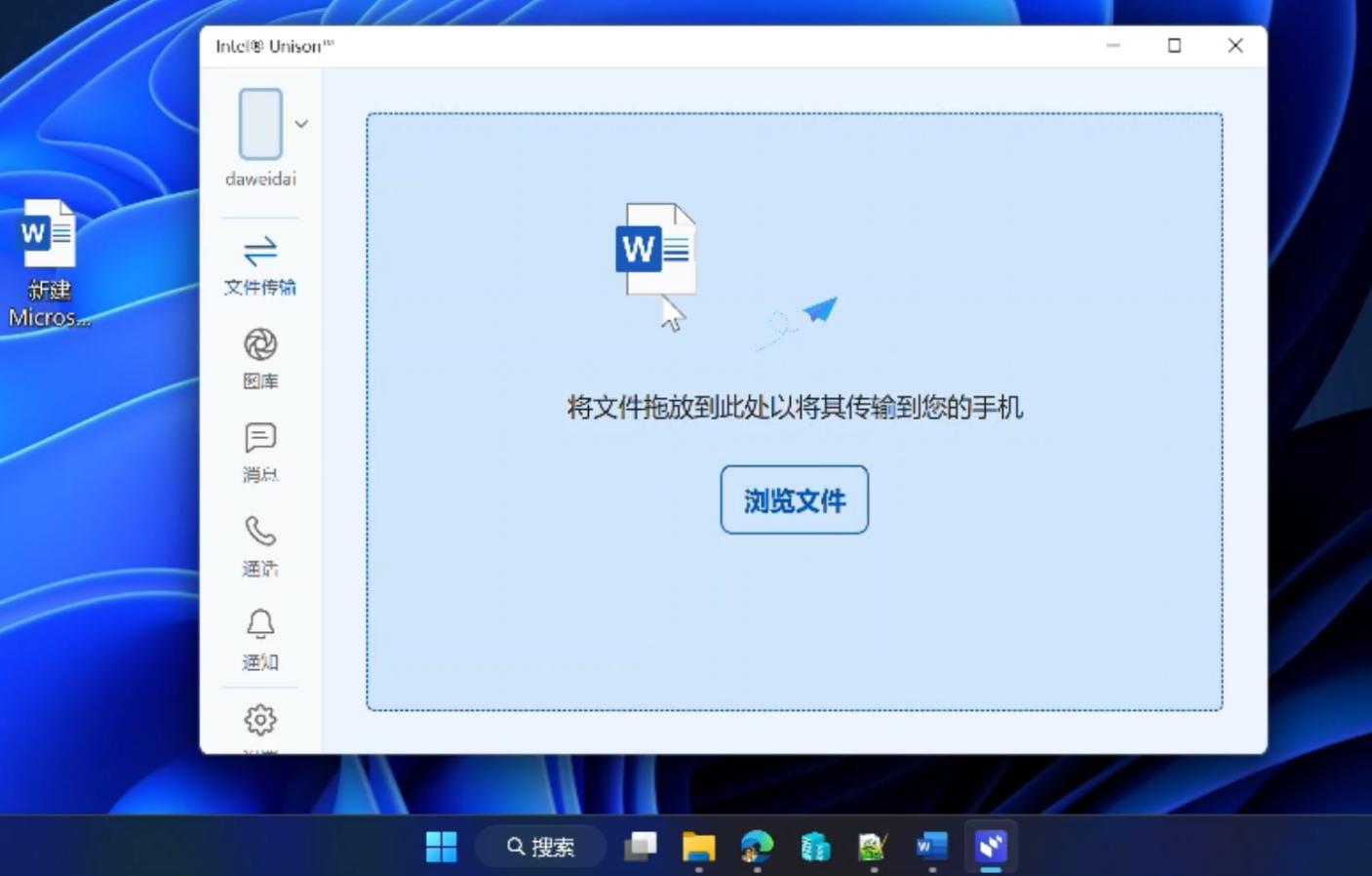The width and height of the screenshot is (1372, 876).
Task: Open Task View from the taskbar
Action: (x=641, y=846)
